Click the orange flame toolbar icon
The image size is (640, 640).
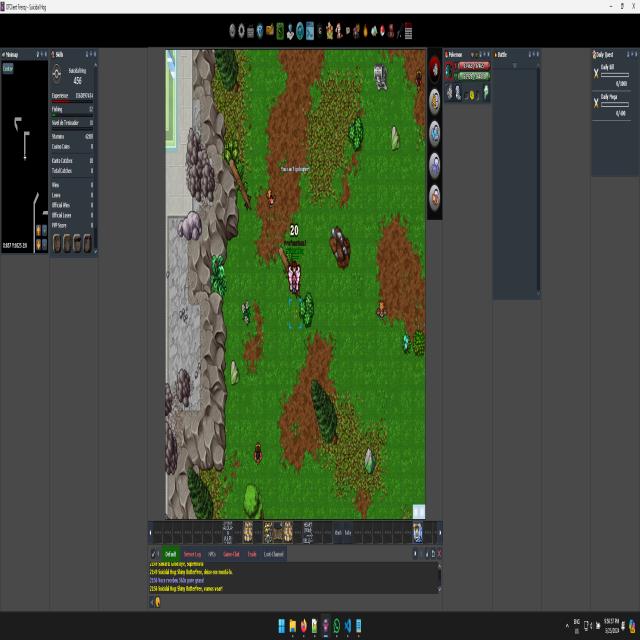pos(365,31)
